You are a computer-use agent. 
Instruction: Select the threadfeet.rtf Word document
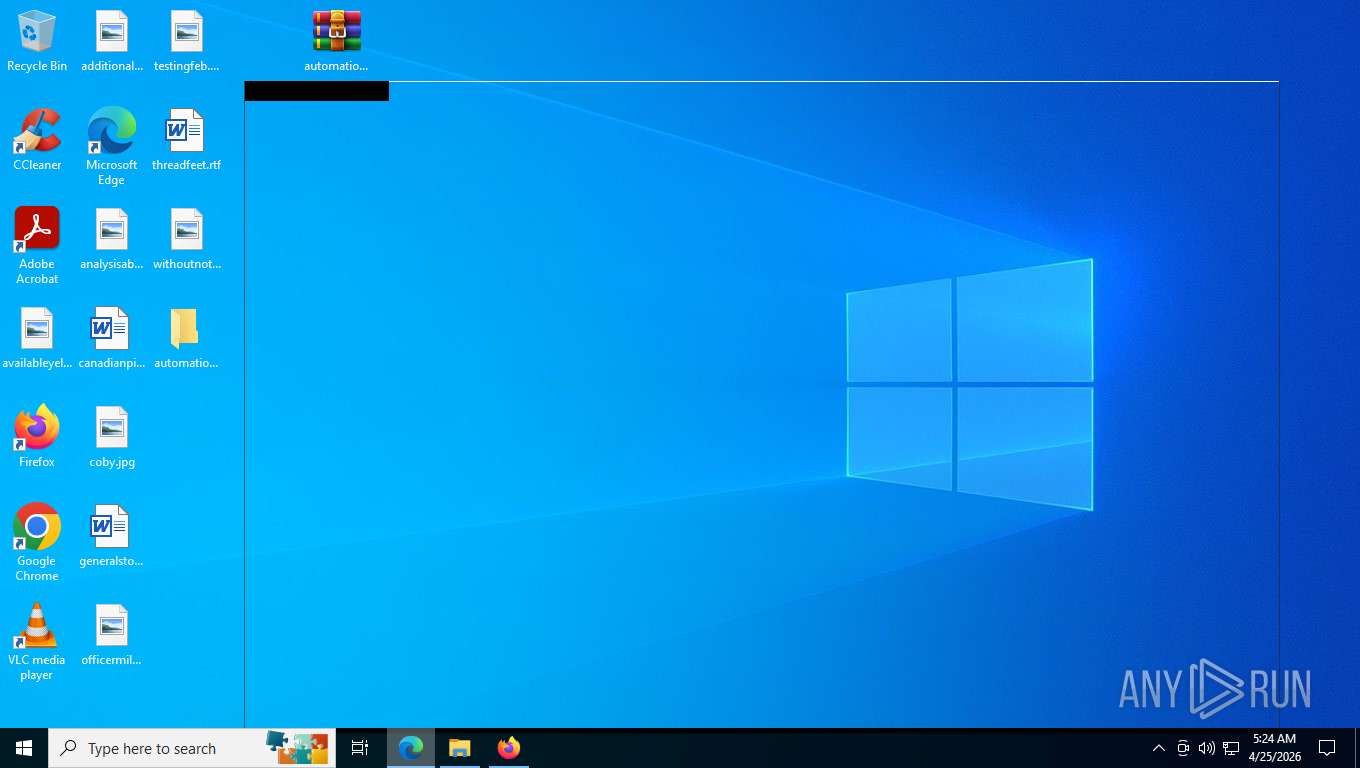[x=187, y=140]
